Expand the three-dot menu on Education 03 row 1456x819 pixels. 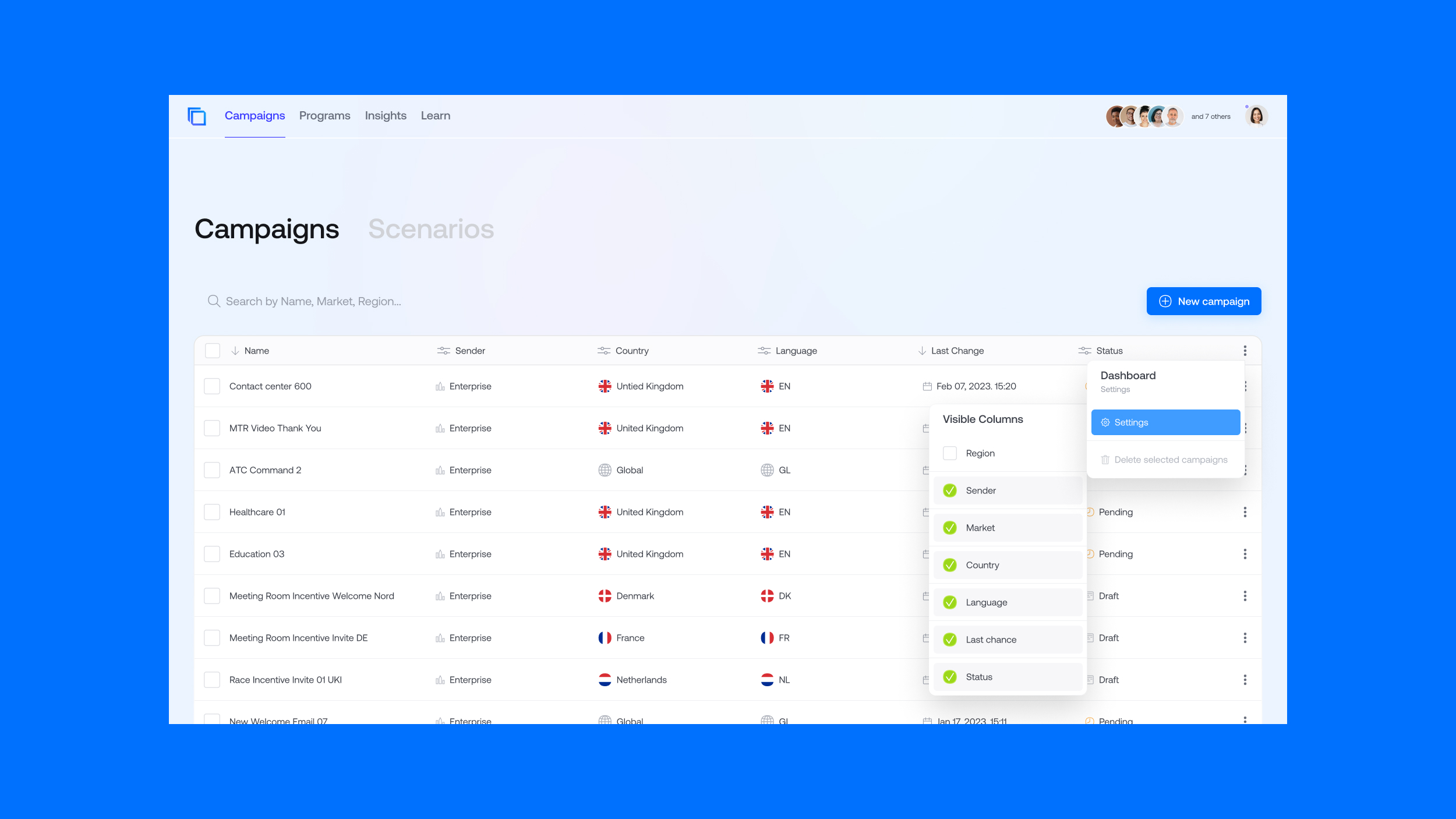1245,553
